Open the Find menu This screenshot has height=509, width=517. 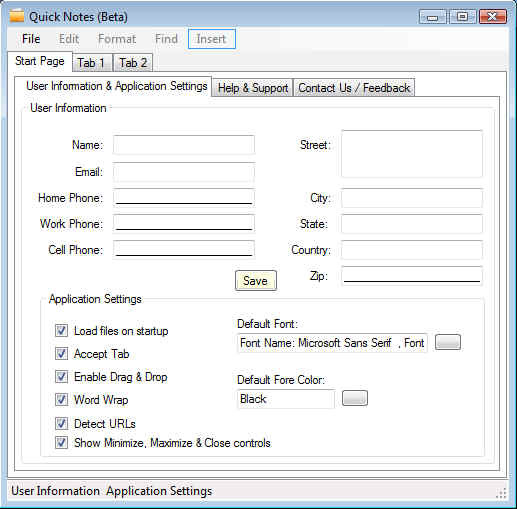click(x=166, y=39)
